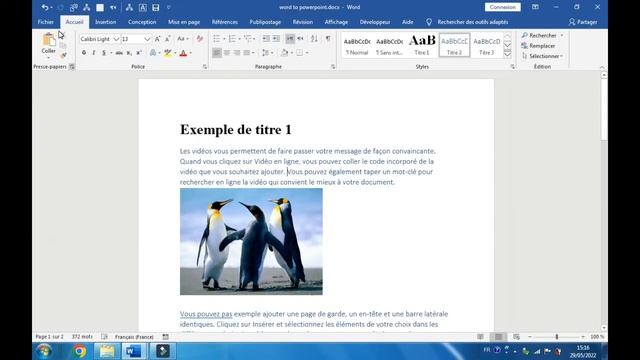This screenshot has width=640, height=360.
Task: Open the font size 13 dropdown
Action: 147,39
